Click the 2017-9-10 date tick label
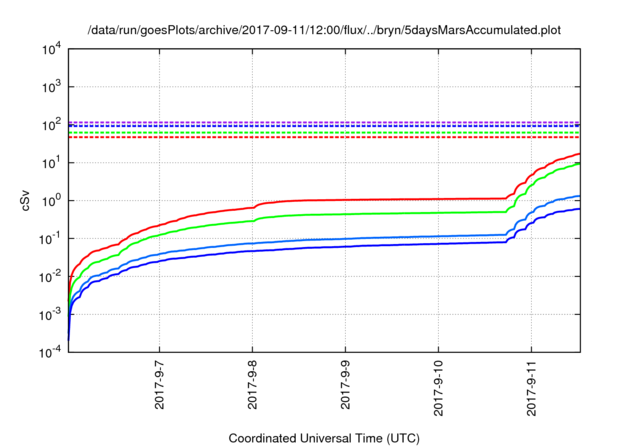Screen dimensions: 640x448 [439, 388]
